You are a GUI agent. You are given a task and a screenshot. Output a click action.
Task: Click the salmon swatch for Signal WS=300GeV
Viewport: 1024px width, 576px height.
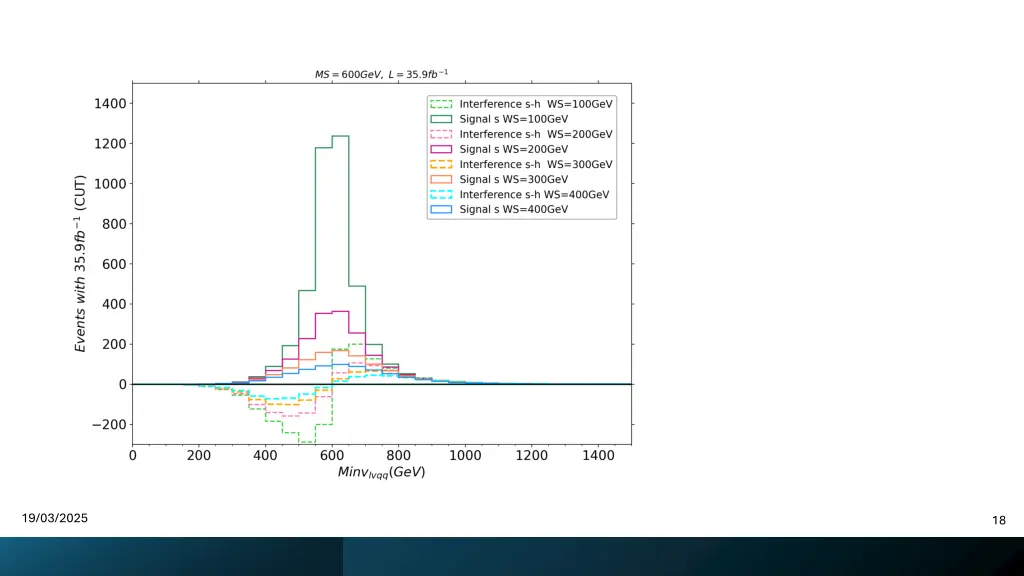441,179
